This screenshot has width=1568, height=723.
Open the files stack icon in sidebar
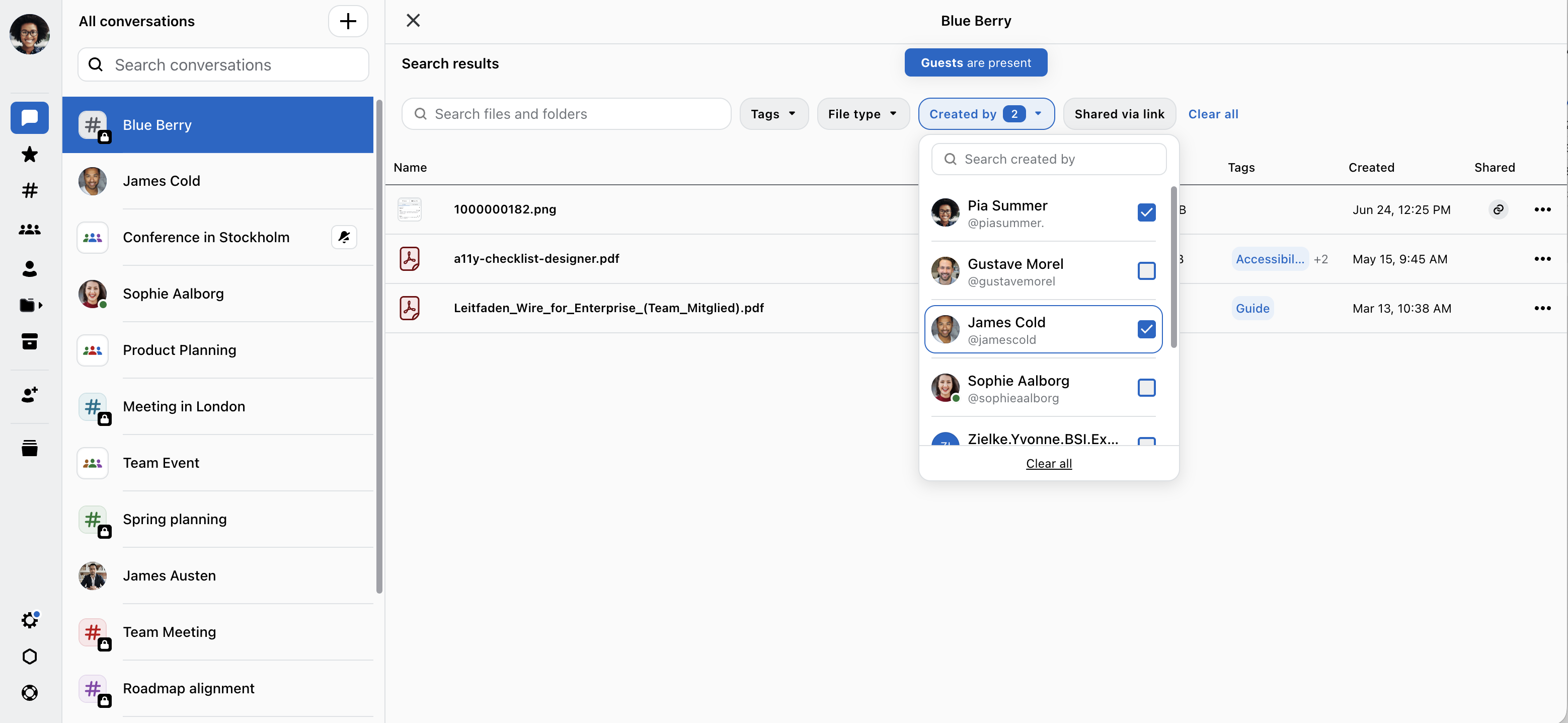pos(29,448)
